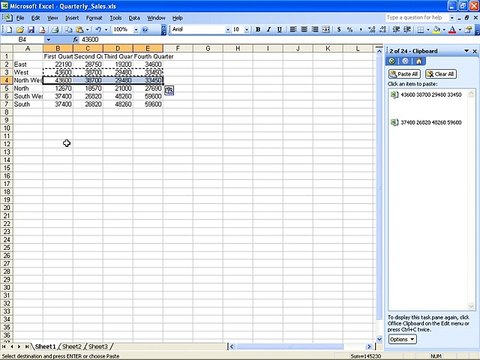Switch to the Sheet2 tab

click(72, 347)
